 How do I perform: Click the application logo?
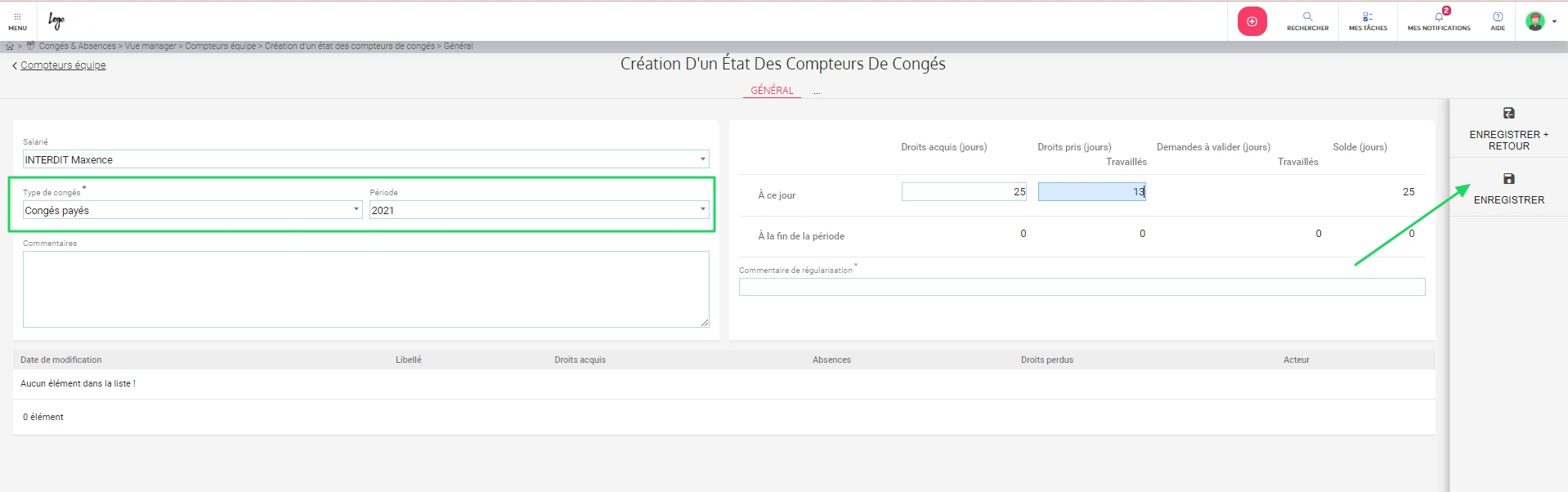[56, 20]
